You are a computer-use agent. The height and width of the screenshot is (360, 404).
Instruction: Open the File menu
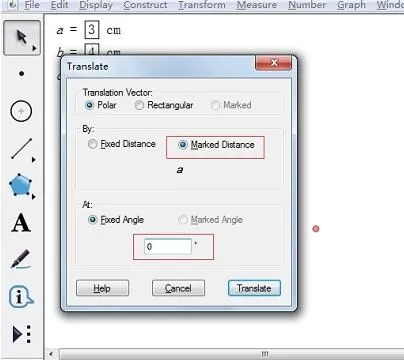coord(32,5)
